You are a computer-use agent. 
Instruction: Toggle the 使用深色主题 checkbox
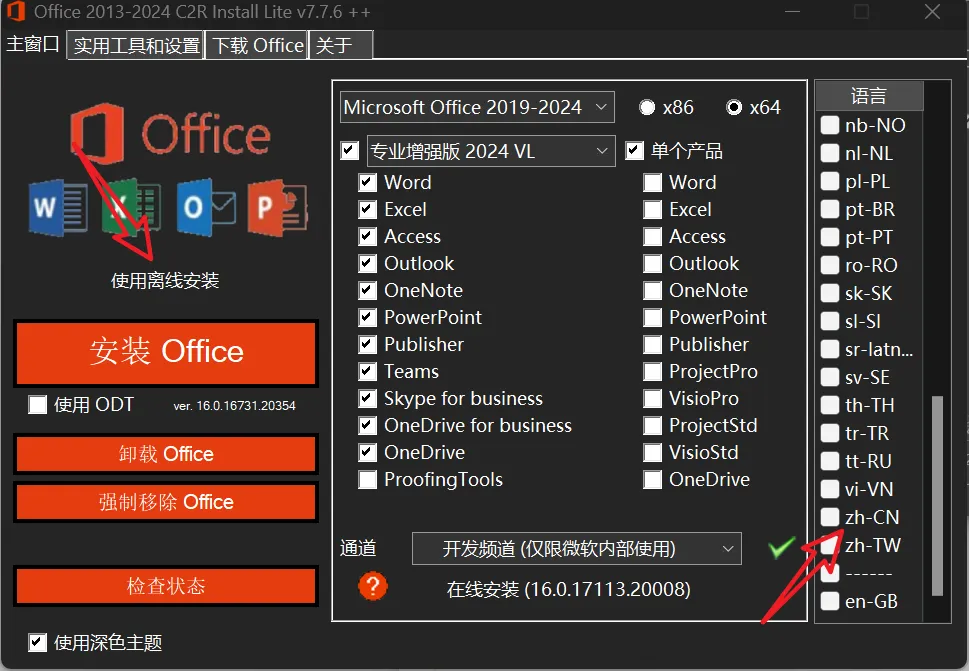coord(37,643)
